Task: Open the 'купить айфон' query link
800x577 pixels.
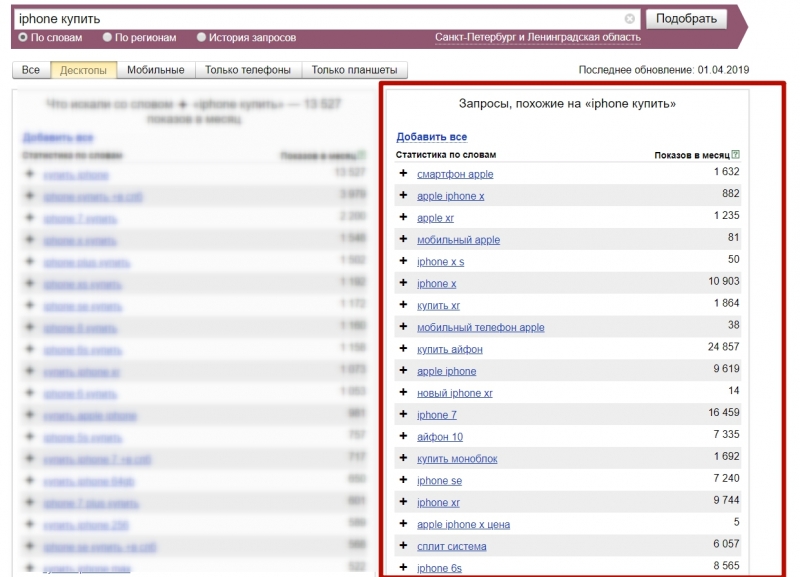Action: (449, 349)
